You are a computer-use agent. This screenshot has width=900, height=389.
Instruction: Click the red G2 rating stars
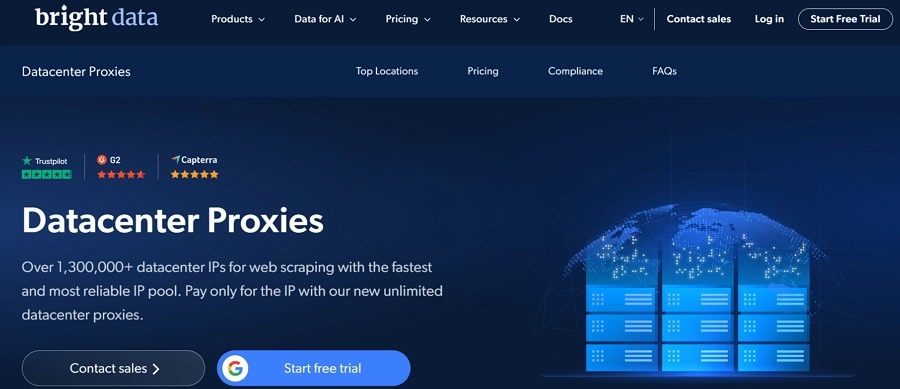click(121, 174)
